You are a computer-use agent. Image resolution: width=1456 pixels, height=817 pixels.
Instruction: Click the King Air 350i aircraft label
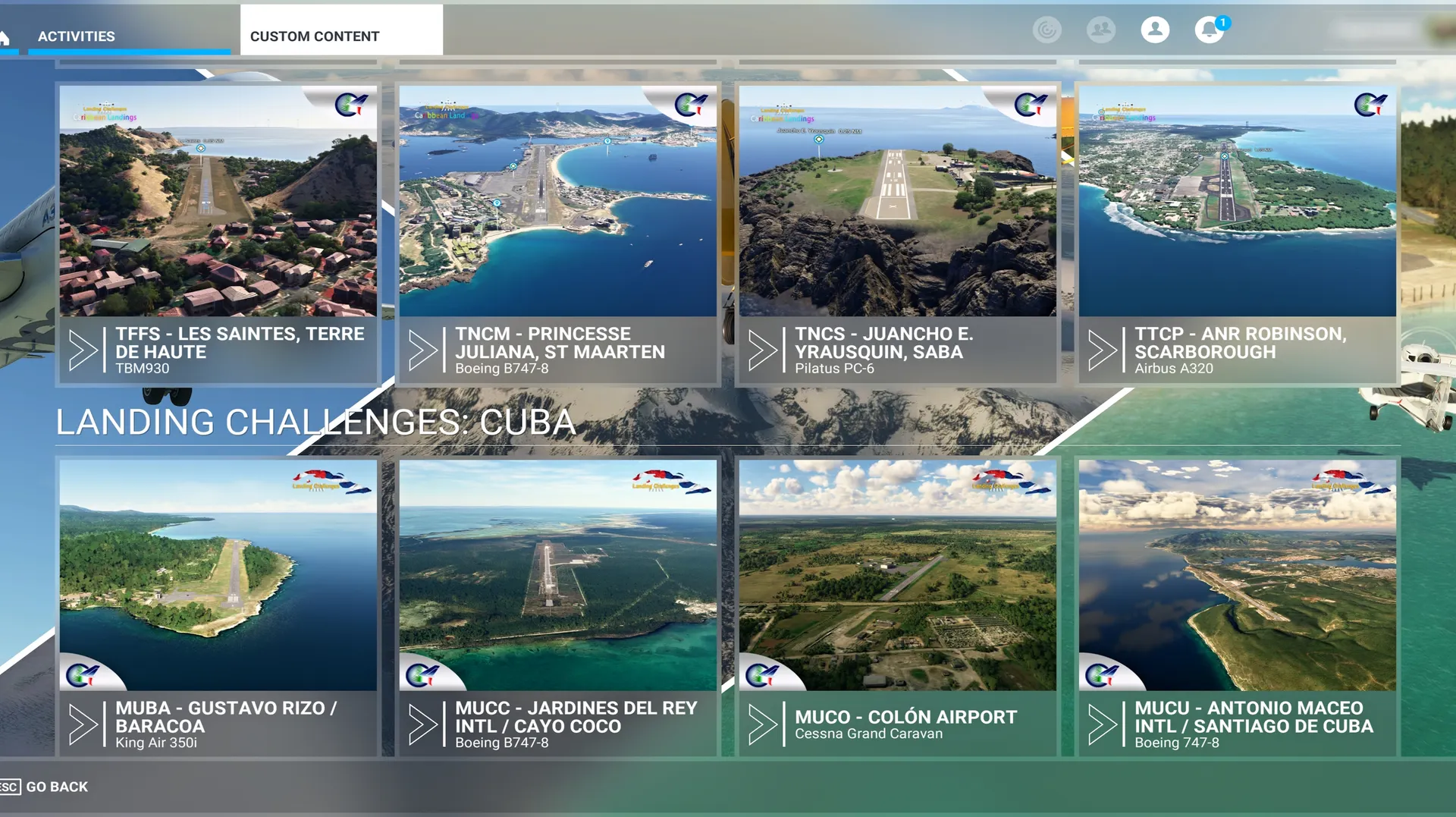[x=156, y=743]
